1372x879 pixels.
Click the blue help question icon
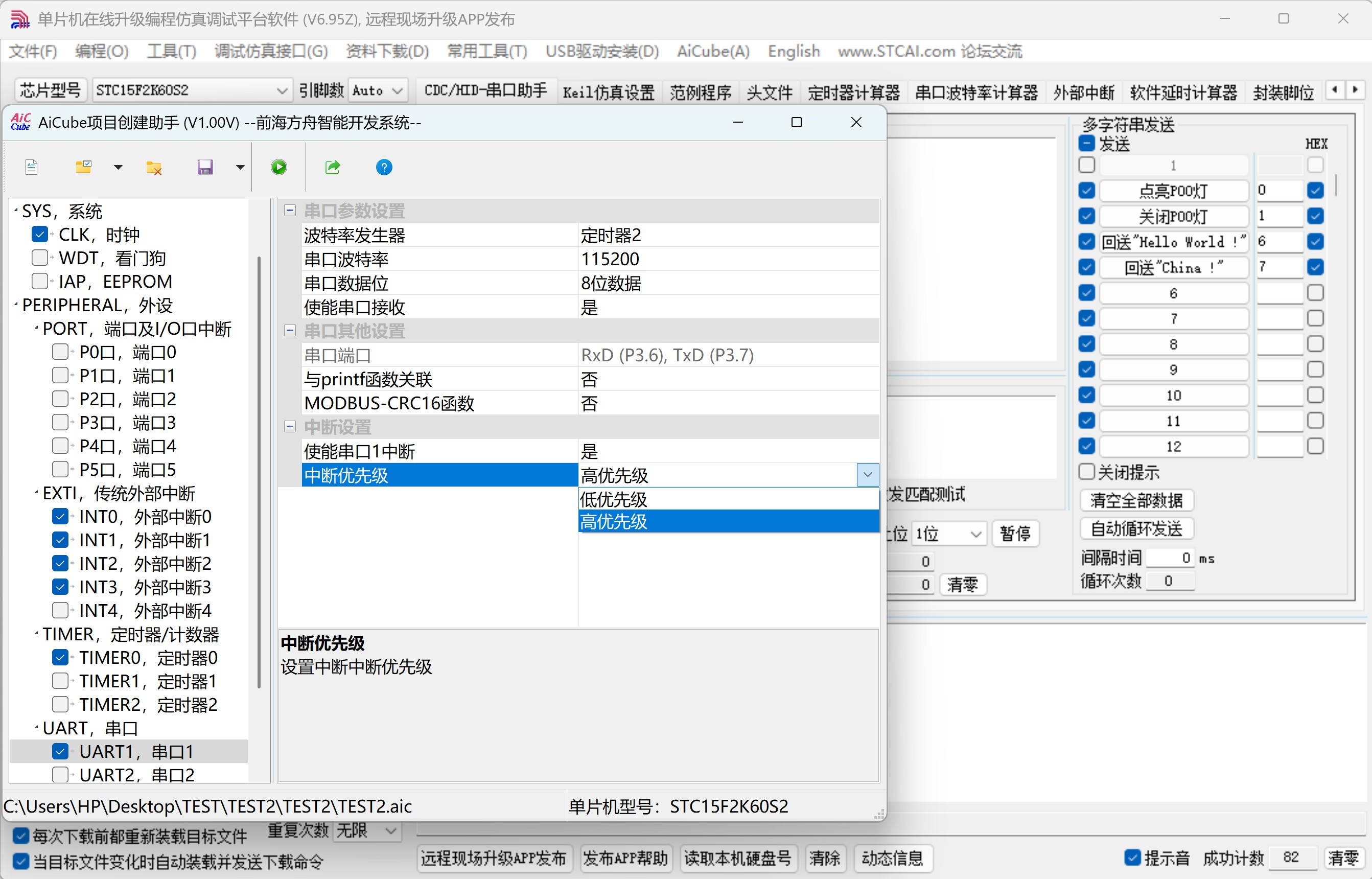click(x=384, y=167)
